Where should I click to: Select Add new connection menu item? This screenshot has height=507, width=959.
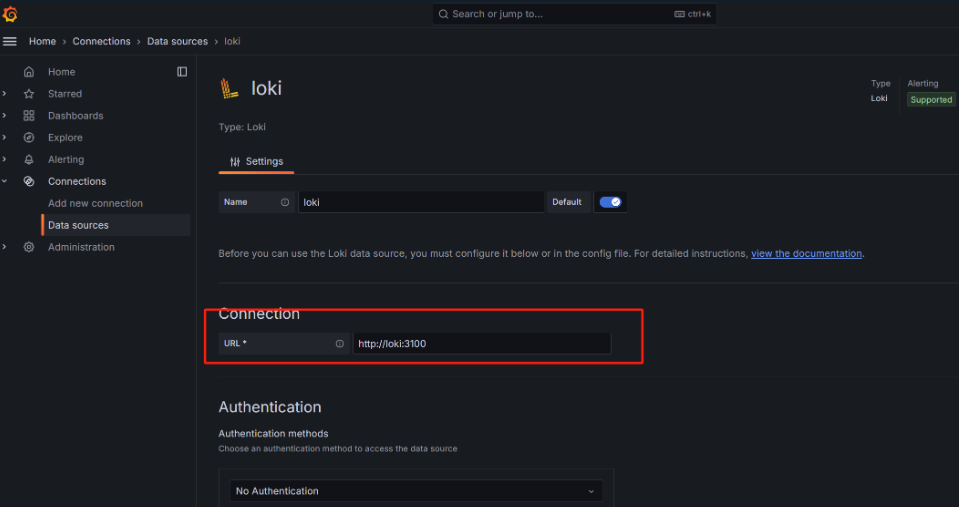pyautogui.click(x=95, y=203)
